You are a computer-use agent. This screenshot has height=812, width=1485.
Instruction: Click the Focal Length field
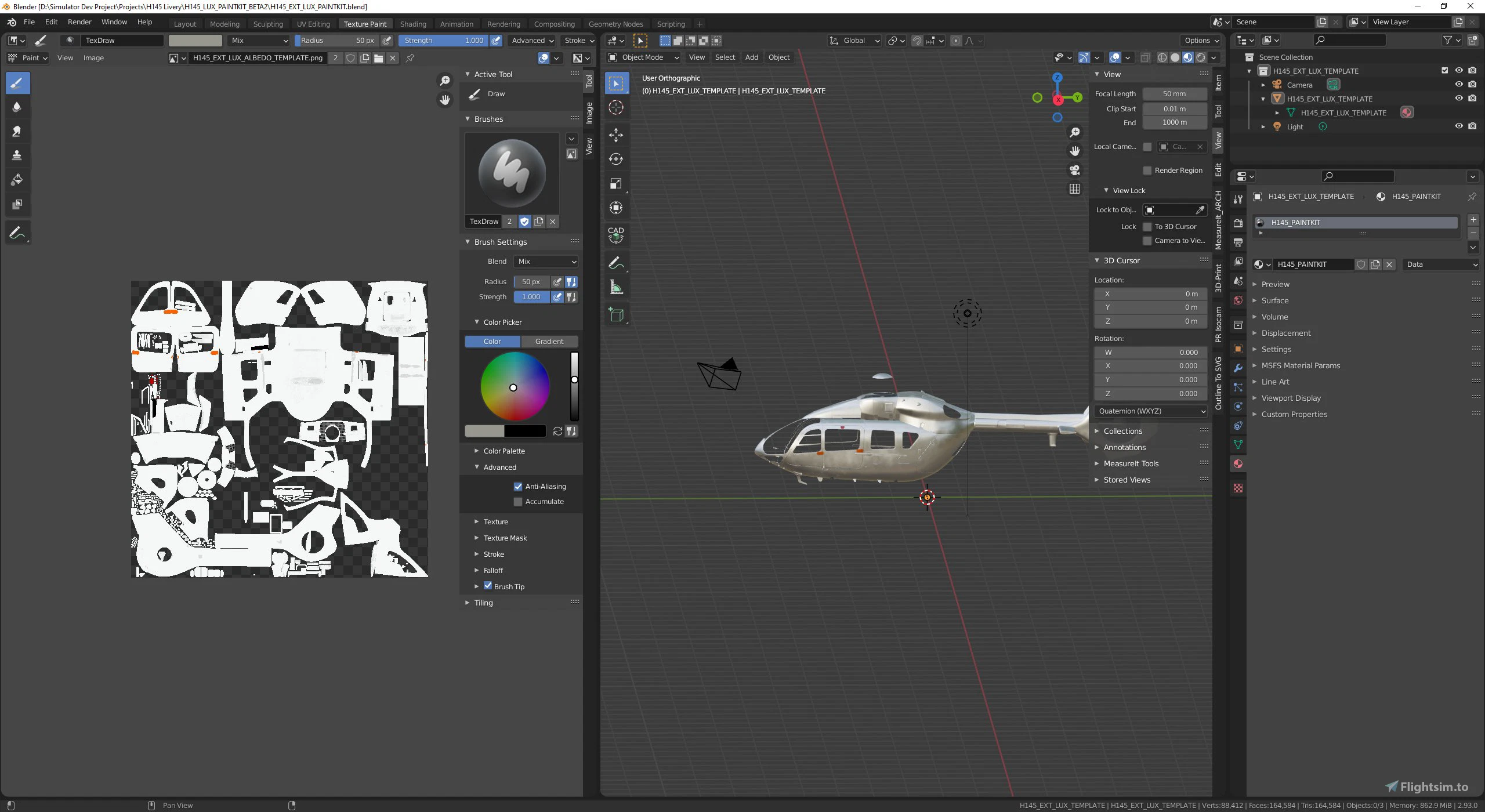[1175, 94]
